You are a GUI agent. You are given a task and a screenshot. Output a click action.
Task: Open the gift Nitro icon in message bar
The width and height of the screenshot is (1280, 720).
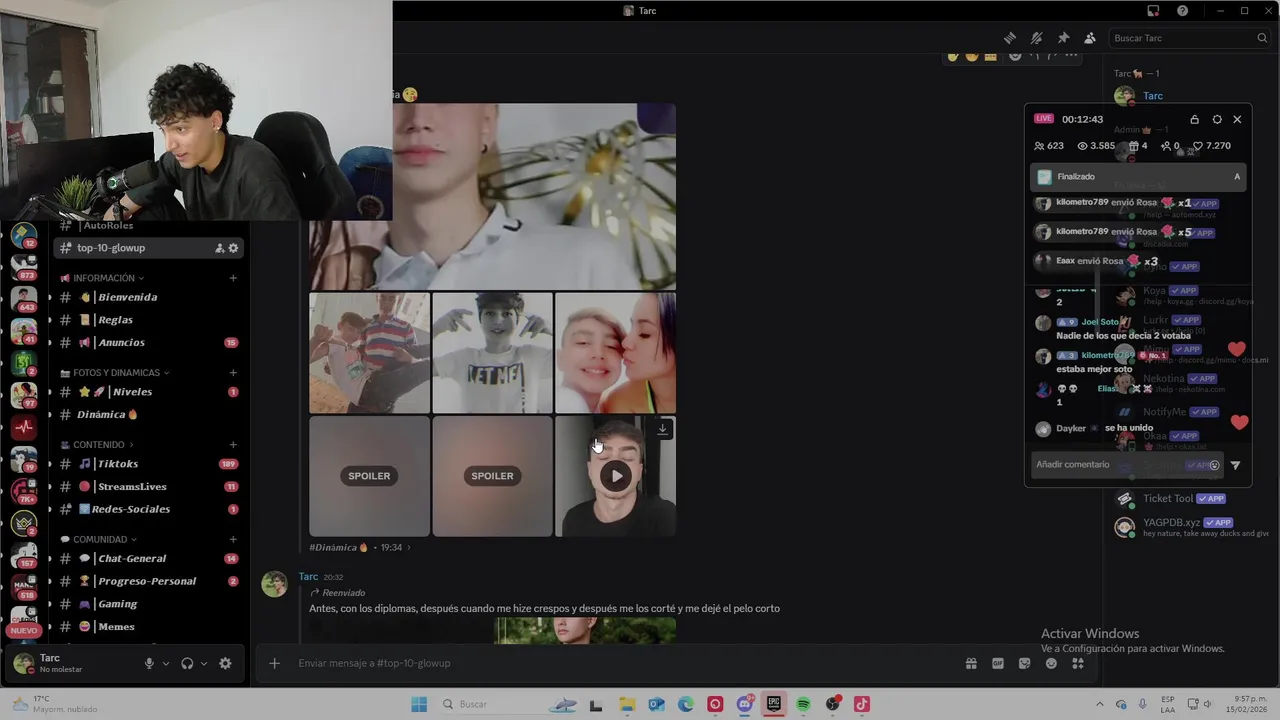click(x=970, y=663)
